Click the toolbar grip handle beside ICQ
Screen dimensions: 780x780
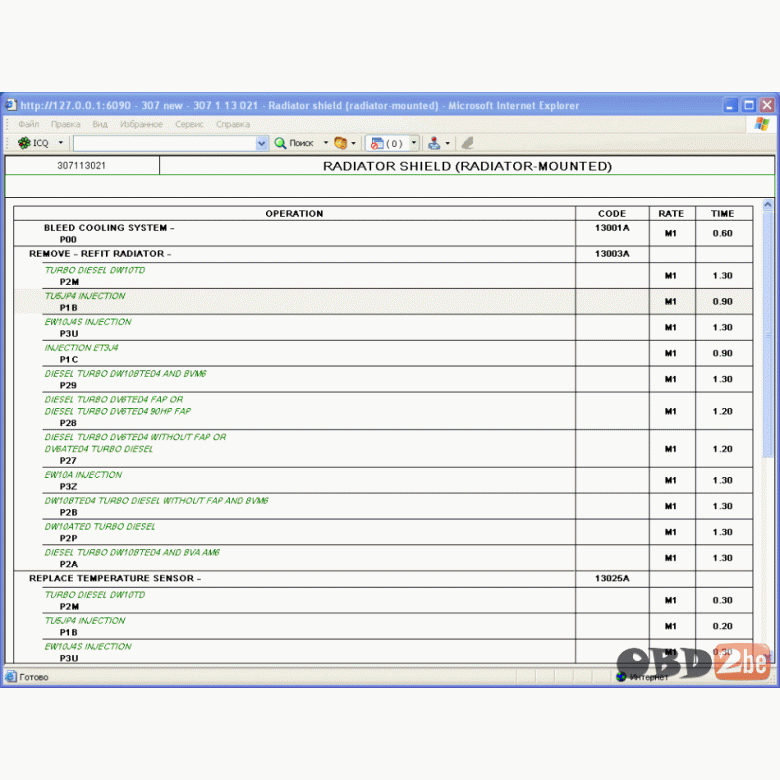point(8,143)
